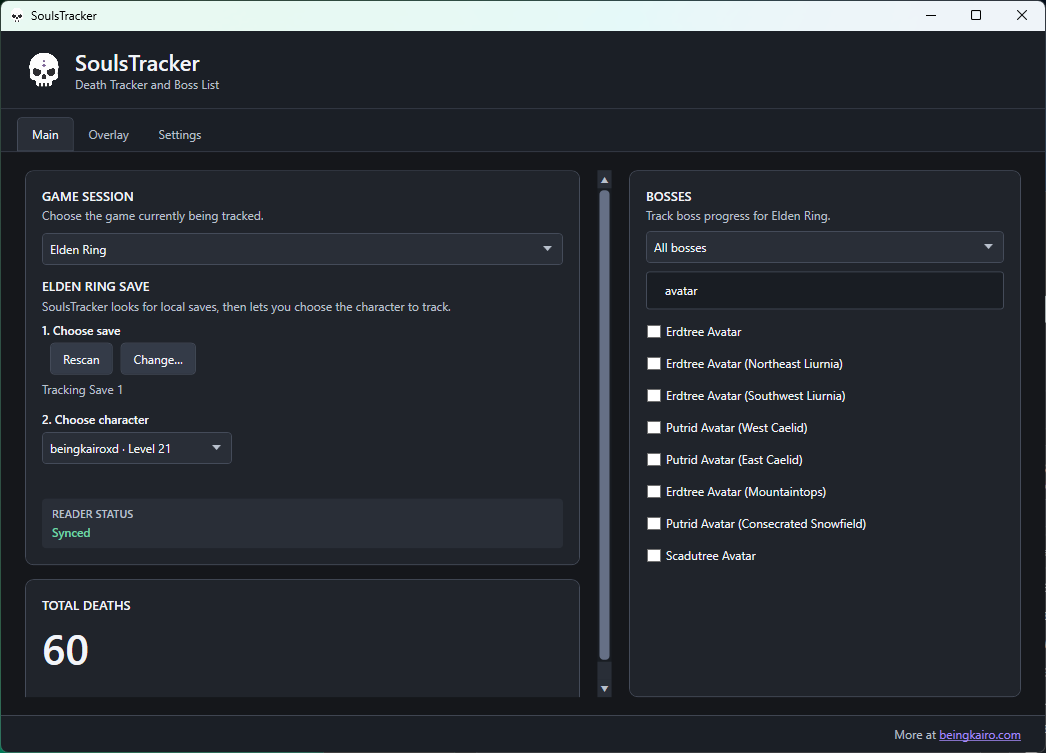Screen dimensions: 1046x753
Task: Check the Erdtree Avatar checkbox
Action: click(654, 331)
